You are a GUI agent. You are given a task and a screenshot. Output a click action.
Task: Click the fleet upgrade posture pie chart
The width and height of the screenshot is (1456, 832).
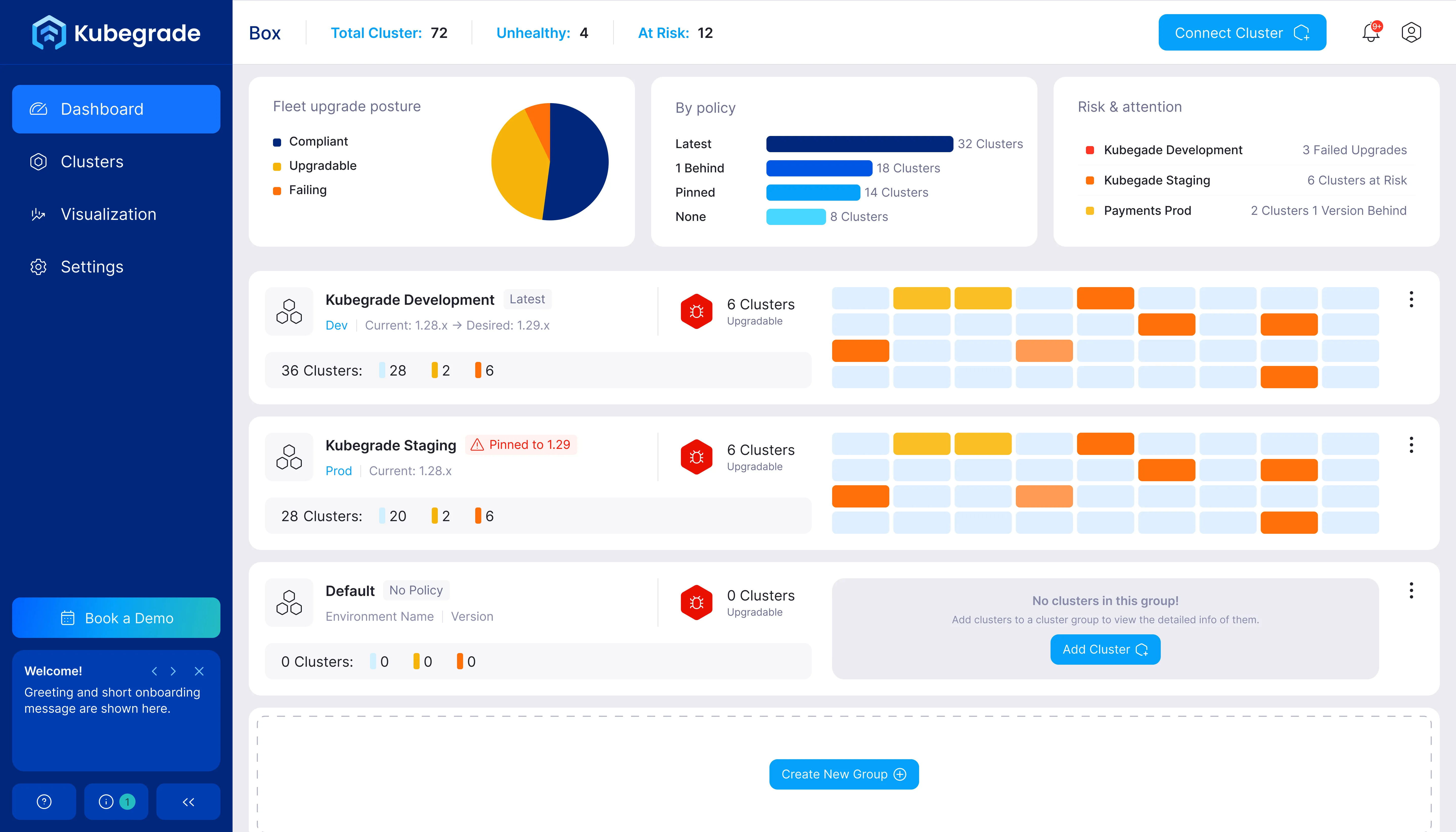tap(550, 162)
